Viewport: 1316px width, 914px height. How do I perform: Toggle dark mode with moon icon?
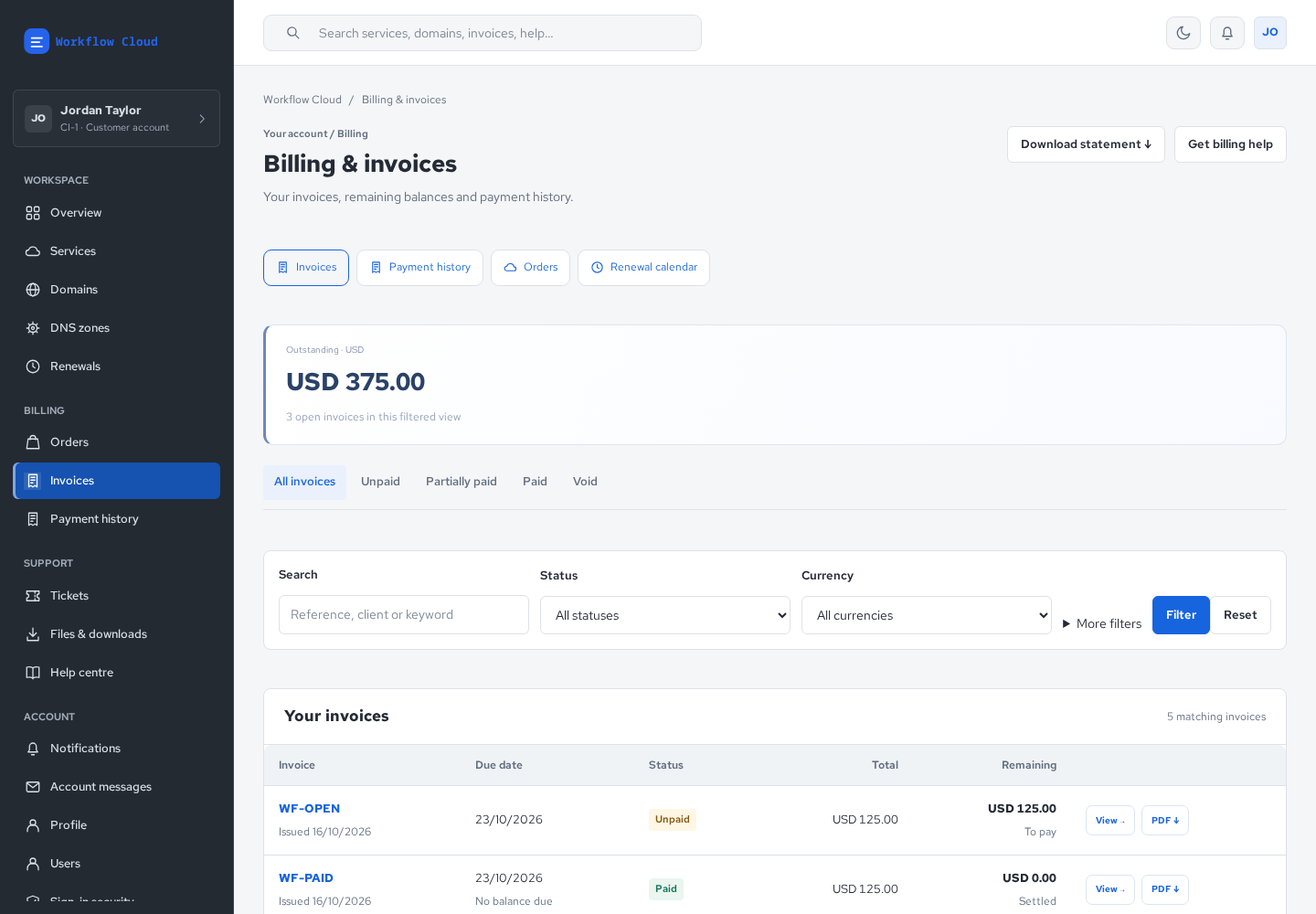click(1183, 33)
